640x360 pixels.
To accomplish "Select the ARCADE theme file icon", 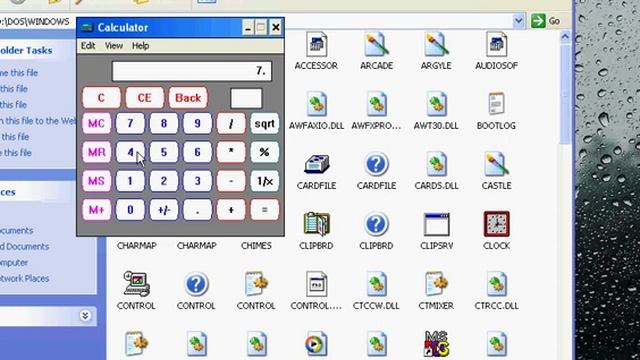I will coord(376,45).
